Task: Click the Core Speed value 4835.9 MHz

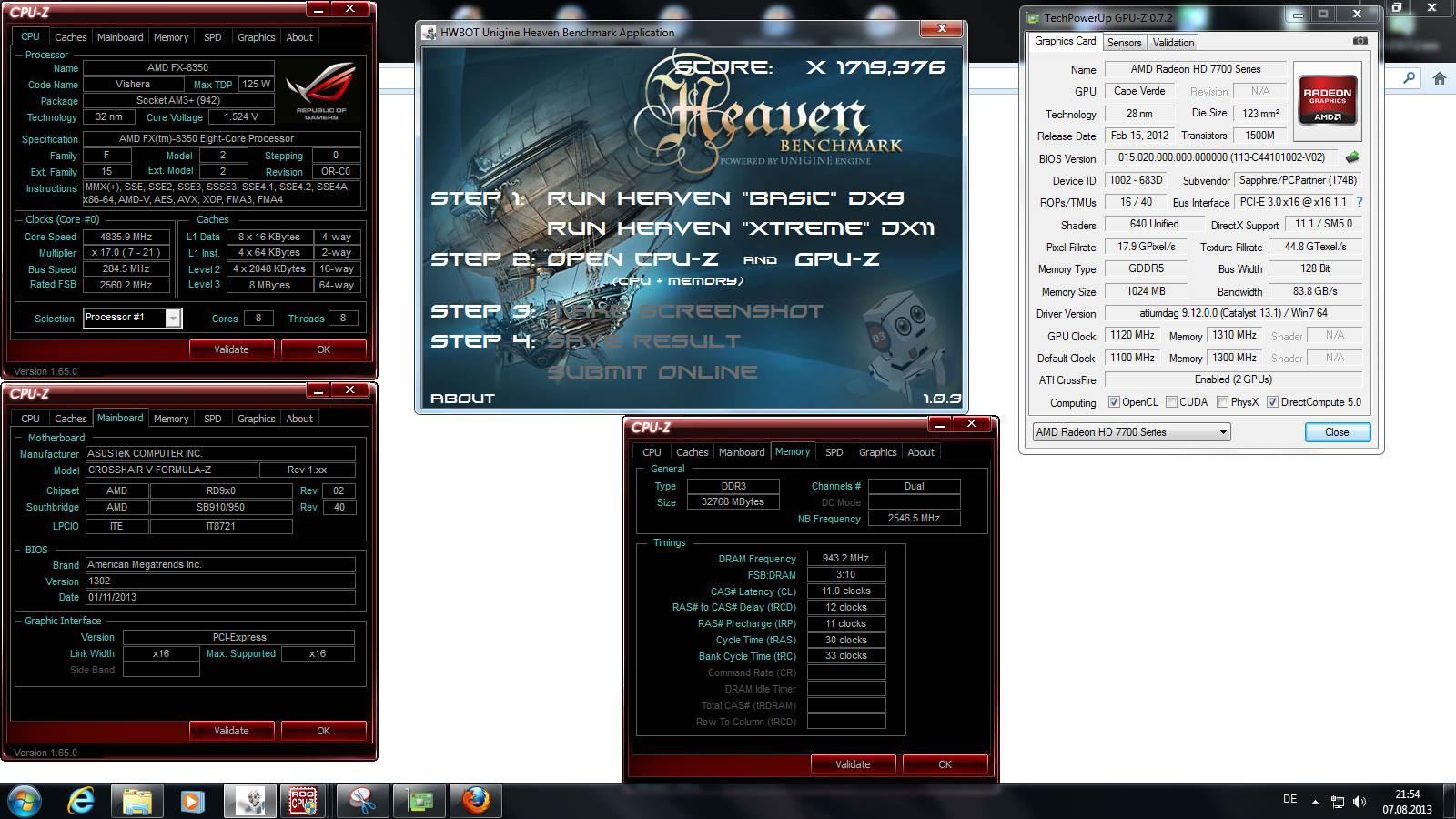Action: [x=126, y=237]
